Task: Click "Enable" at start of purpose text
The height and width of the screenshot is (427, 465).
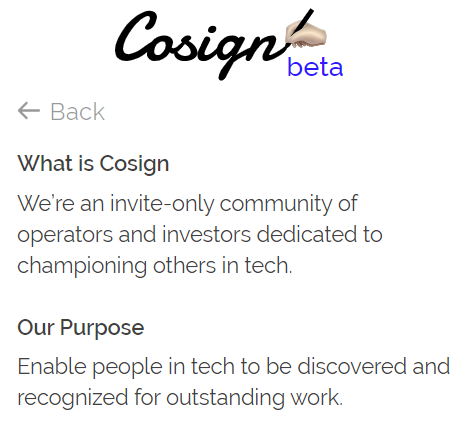Action: pyautogui.click(x=52, y=366)
